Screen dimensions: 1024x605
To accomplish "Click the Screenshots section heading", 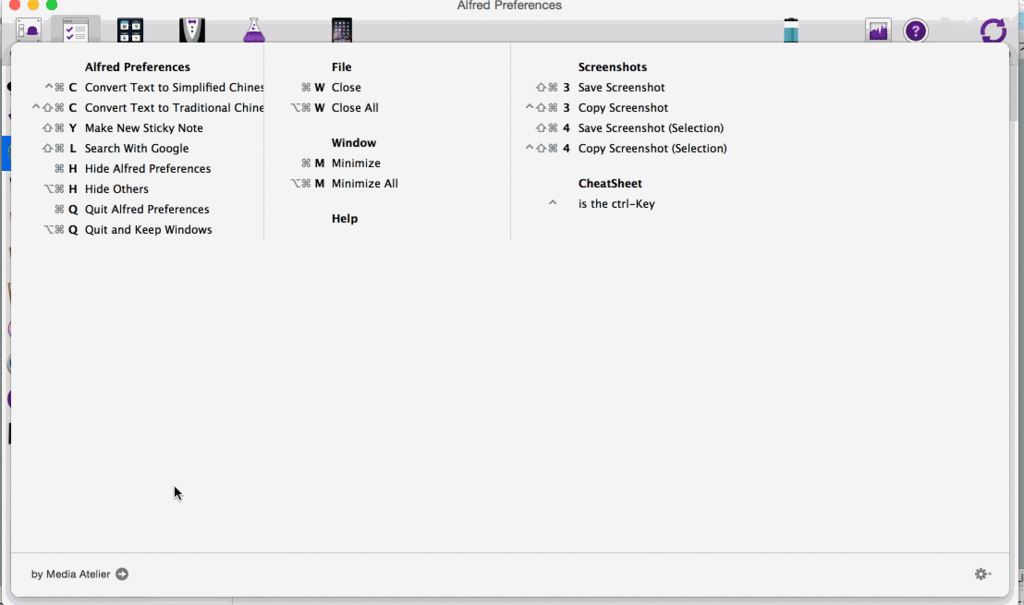I will (x=612, y=67).
